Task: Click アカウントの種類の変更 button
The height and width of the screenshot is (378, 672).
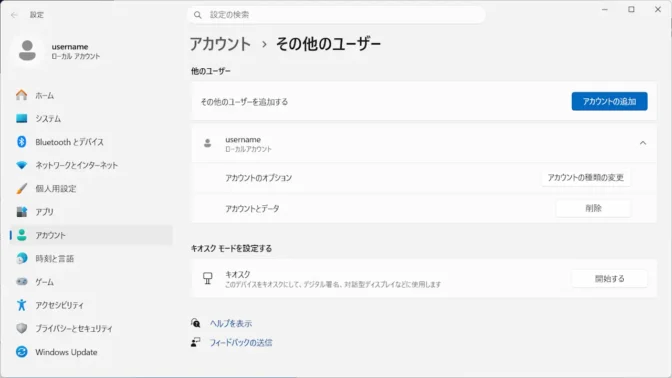Action: coord(585,177)
